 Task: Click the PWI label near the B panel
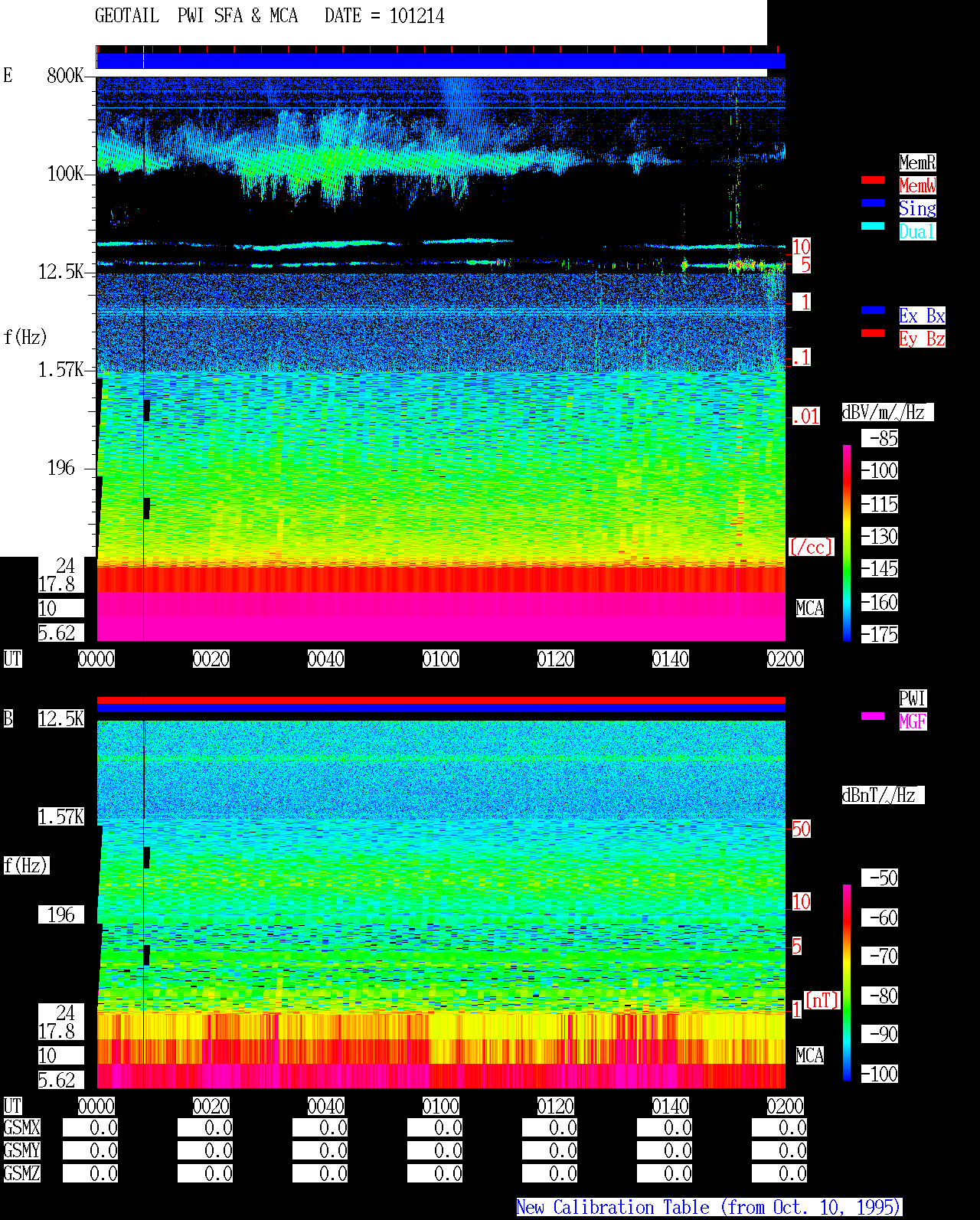coord(913,698)
